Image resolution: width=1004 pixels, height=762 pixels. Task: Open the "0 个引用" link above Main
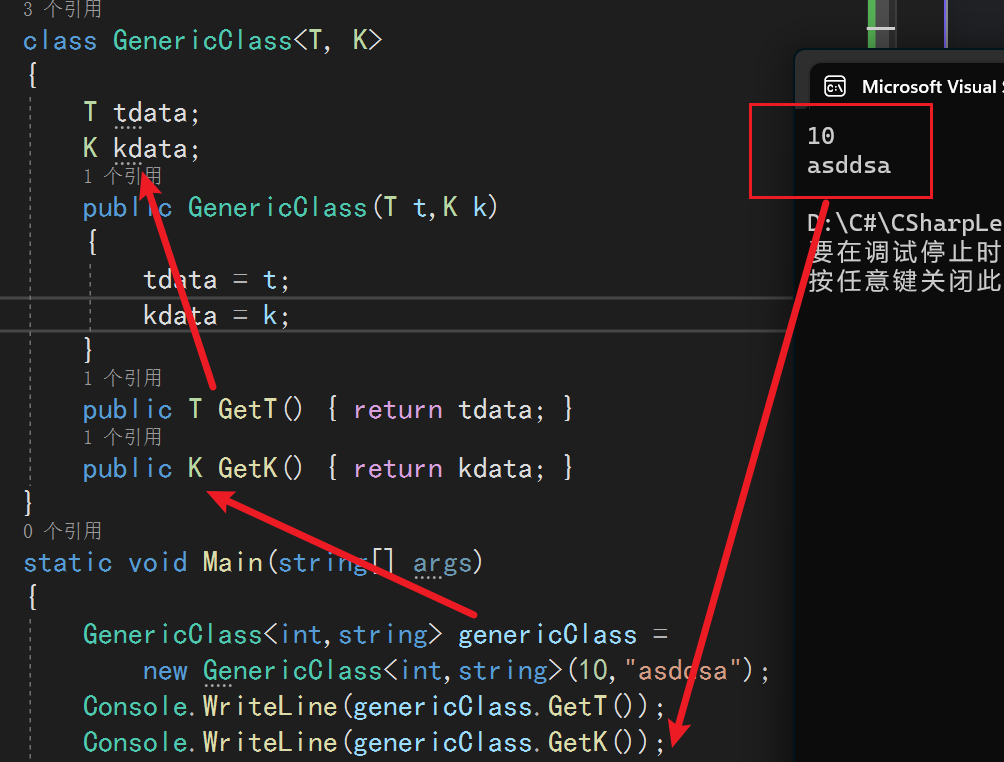point(62,531)
